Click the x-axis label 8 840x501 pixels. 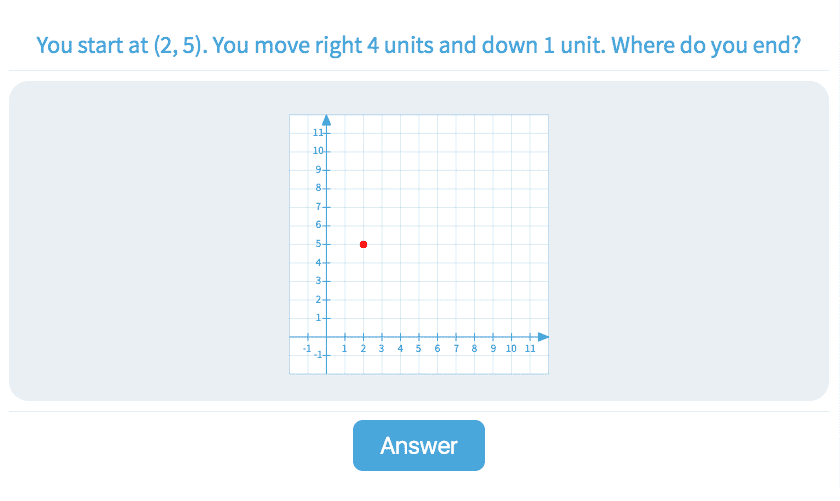474,348
